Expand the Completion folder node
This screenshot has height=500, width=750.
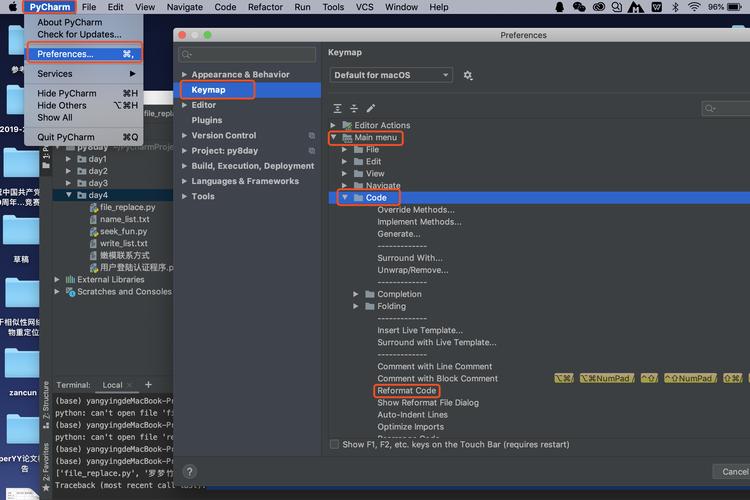356,294
